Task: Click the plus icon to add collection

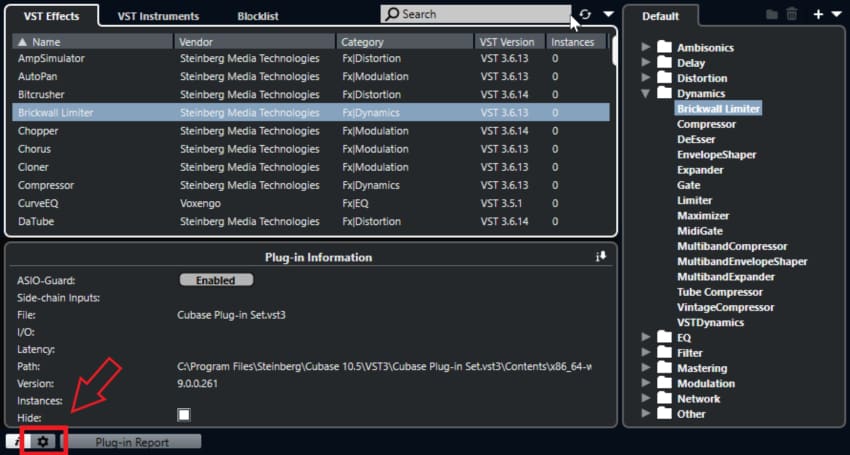Action: 818,15
